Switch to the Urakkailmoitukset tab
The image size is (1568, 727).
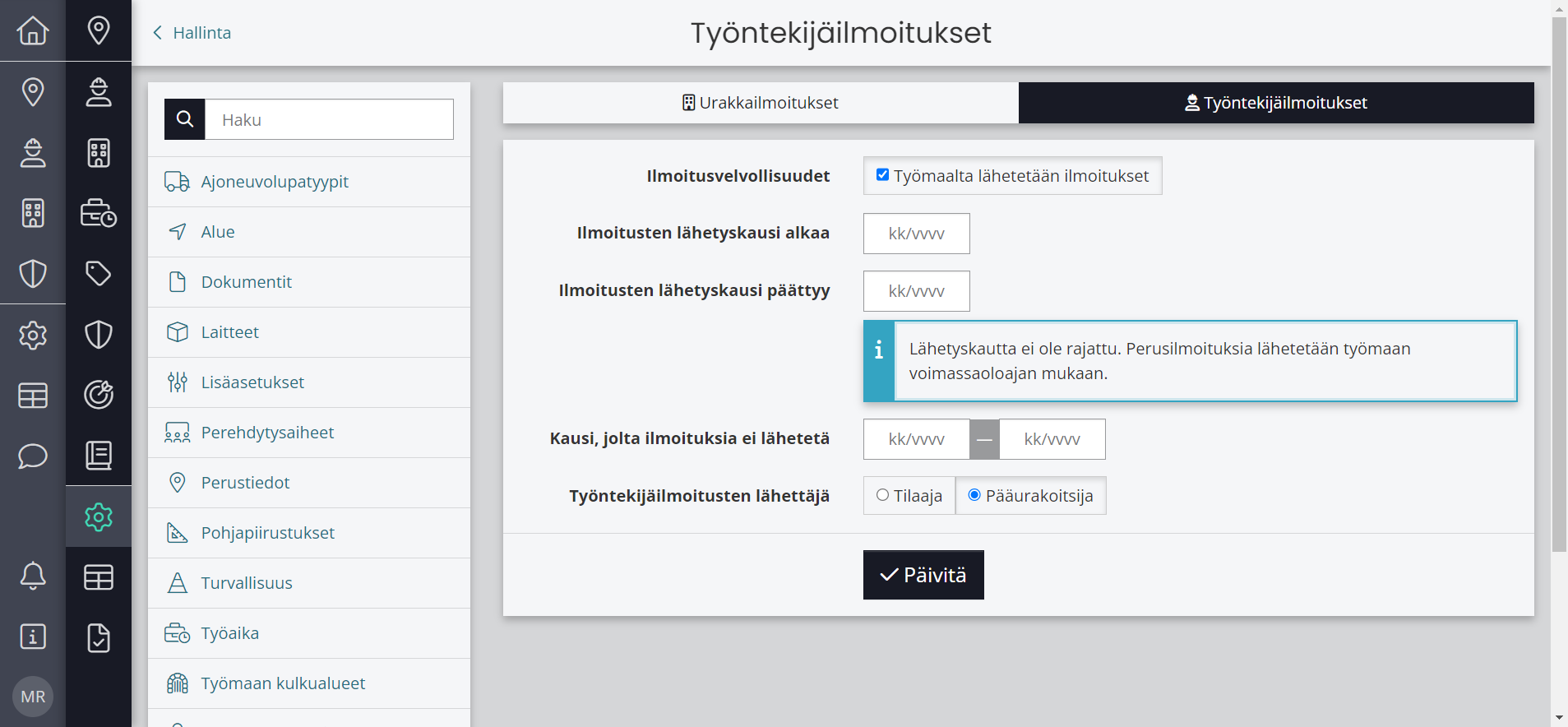(761, 103)
